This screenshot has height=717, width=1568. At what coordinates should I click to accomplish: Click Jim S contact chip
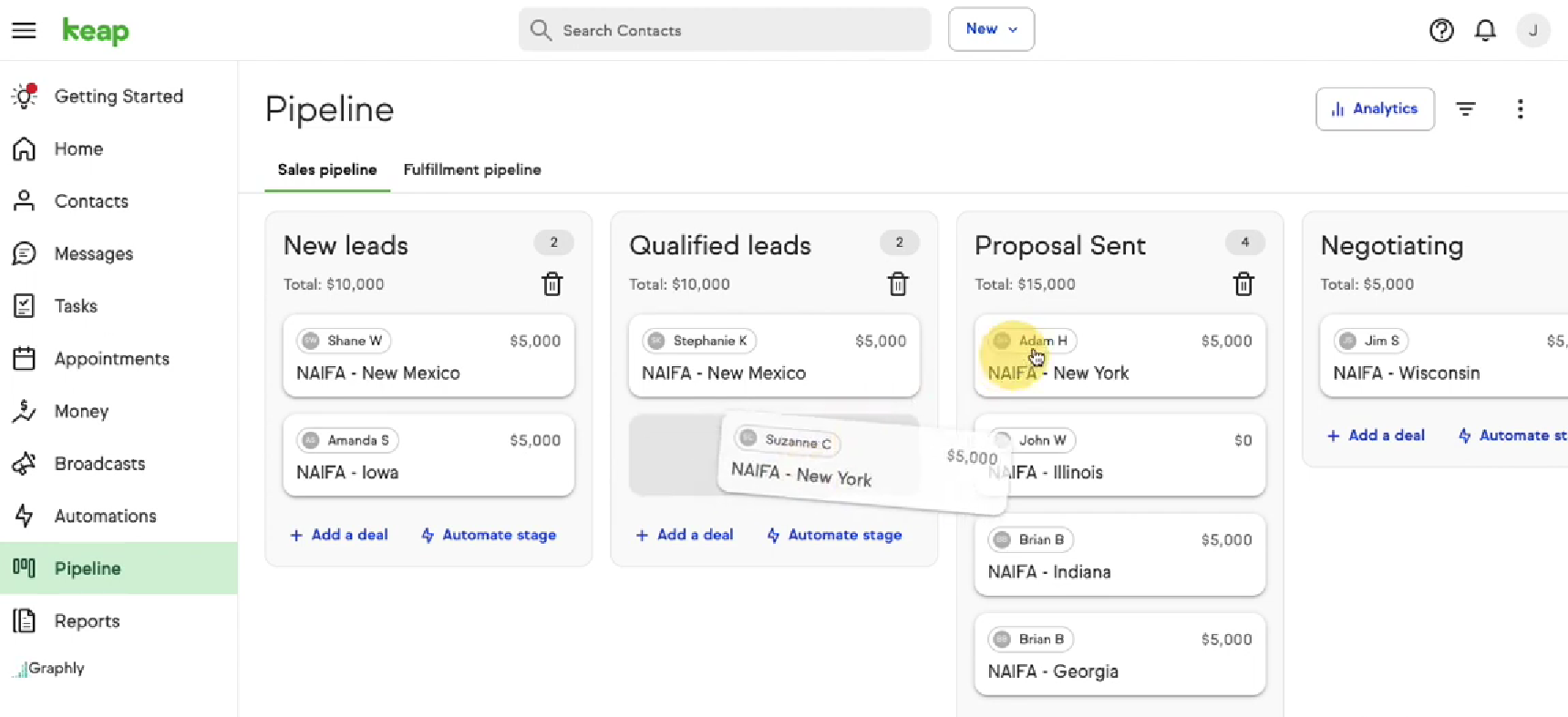click(x=1371, y=341)
